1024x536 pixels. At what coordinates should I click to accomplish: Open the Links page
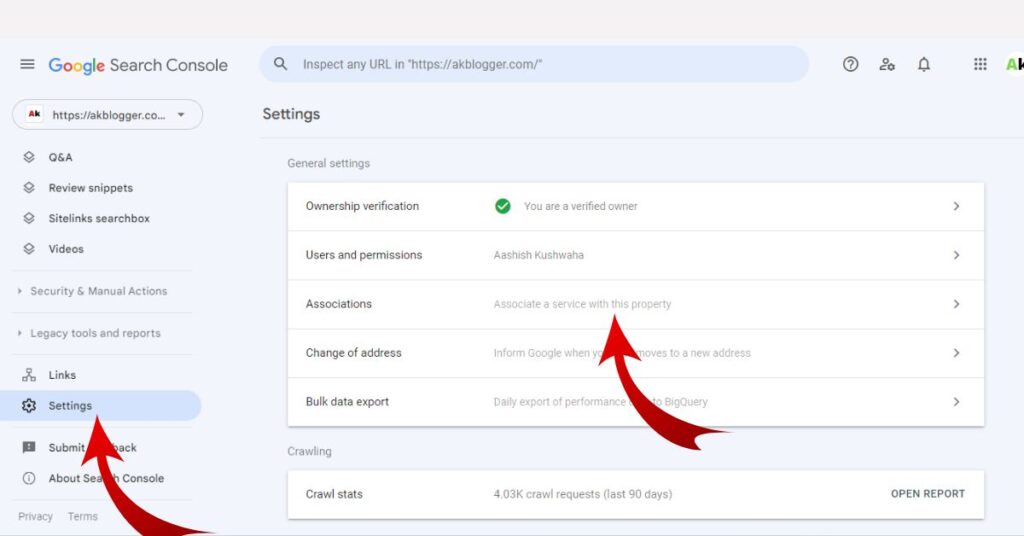click(x=62, y=375)
